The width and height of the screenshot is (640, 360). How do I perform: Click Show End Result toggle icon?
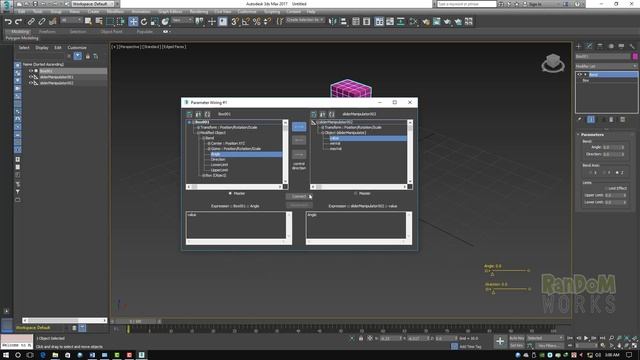[x=591, y=119]
